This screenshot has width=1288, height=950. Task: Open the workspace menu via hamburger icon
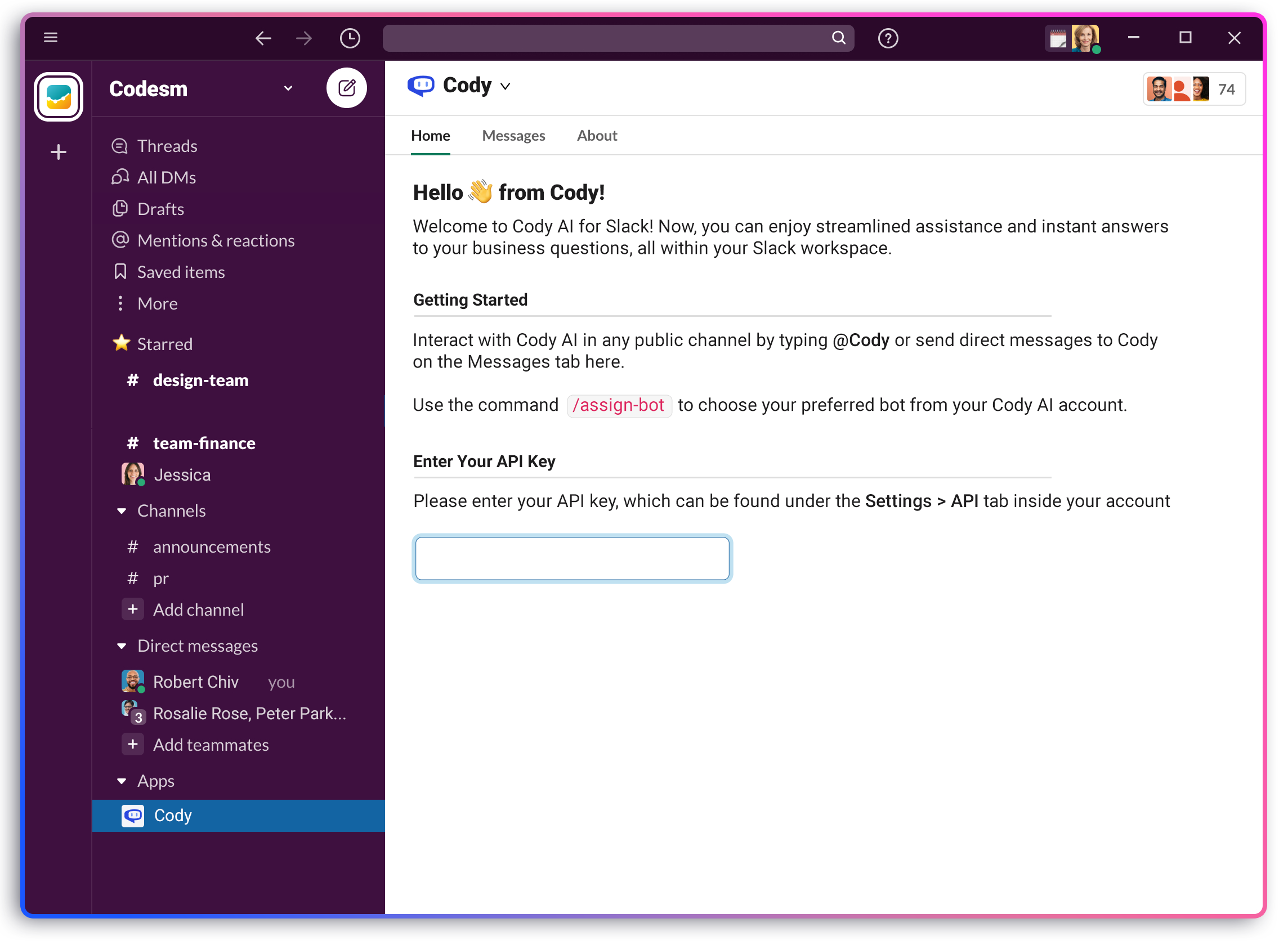click(51, 37)
